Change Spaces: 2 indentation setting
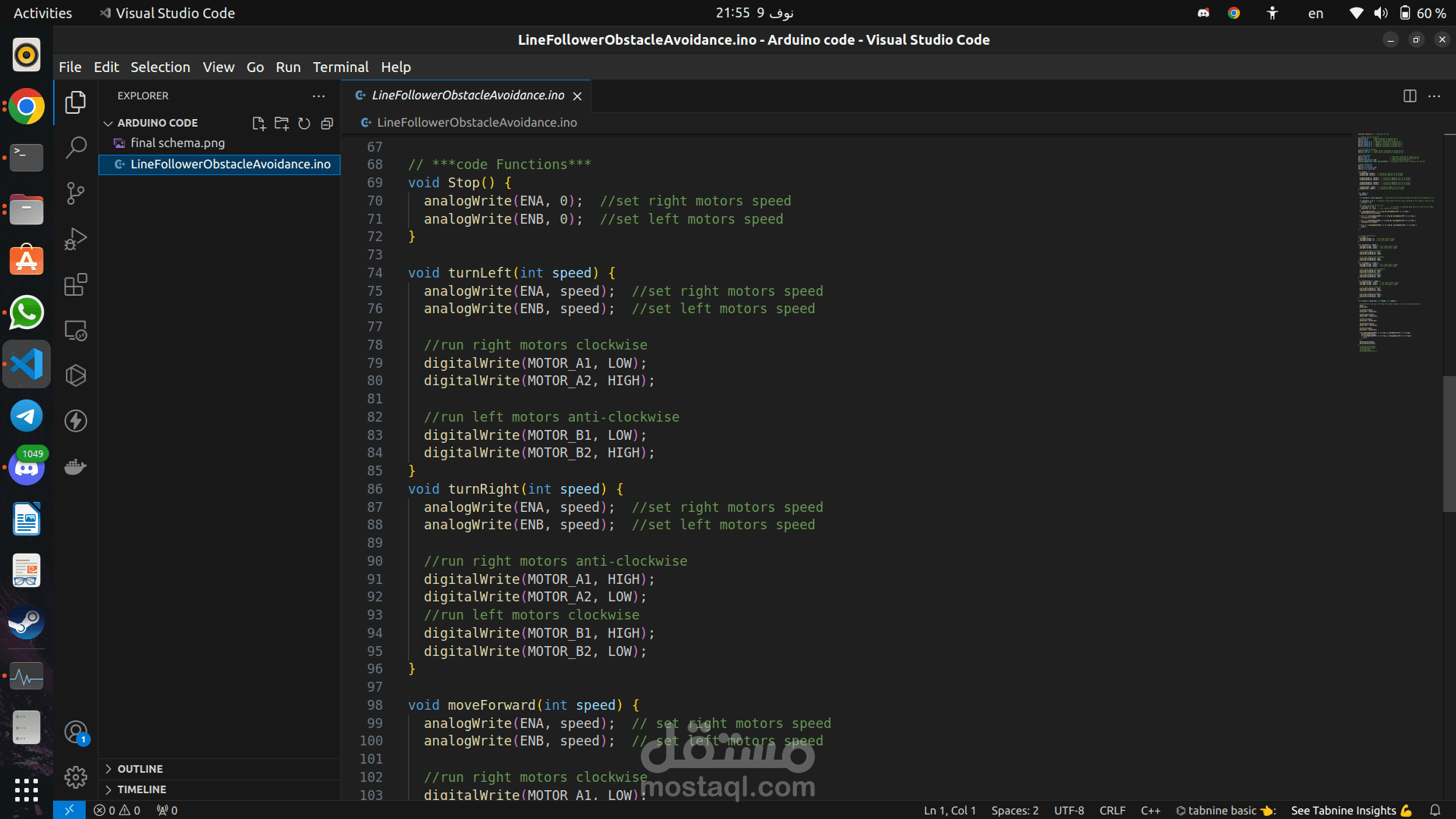This screenshot has height=819, width=1456. coord(1015,810)
